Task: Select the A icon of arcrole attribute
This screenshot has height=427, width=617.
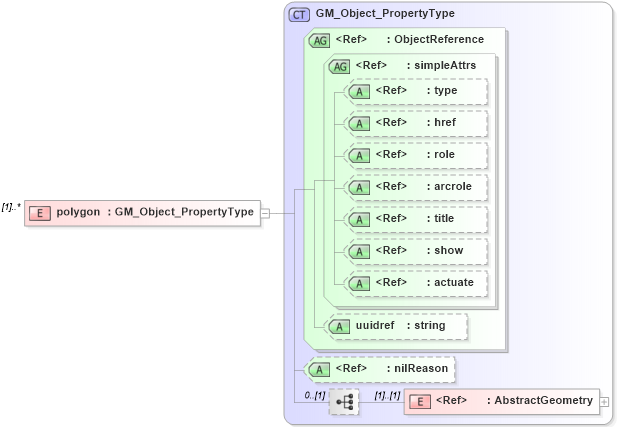Action: (359, 188)
